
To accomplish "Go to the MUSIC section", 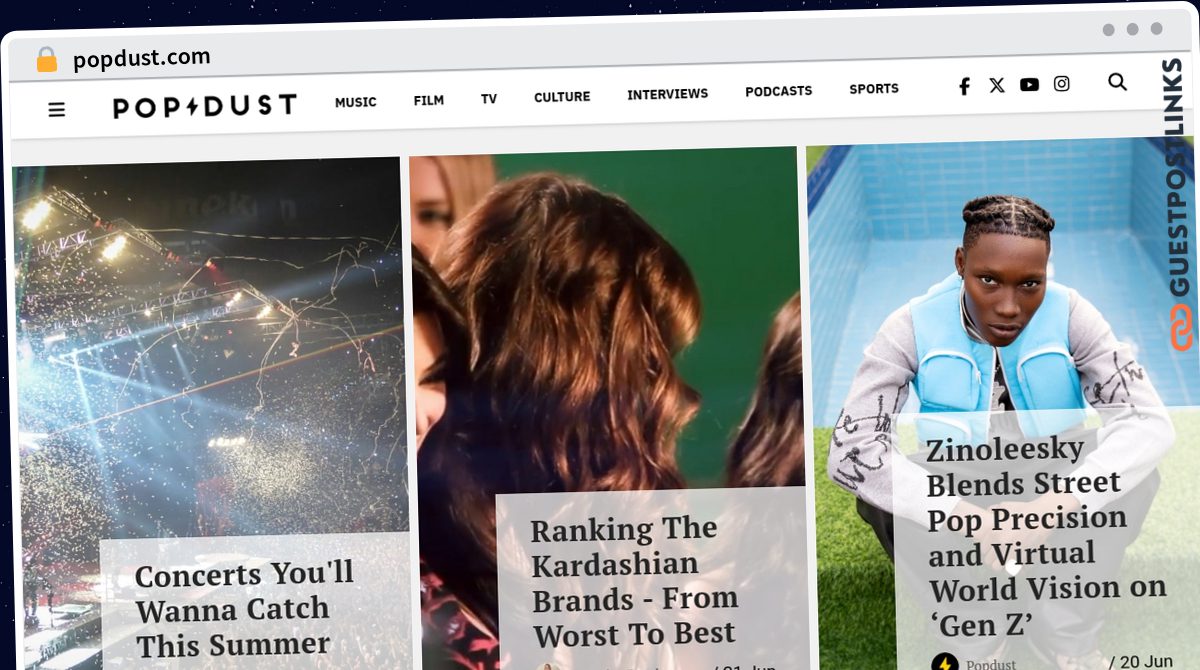I will [356, 102].
